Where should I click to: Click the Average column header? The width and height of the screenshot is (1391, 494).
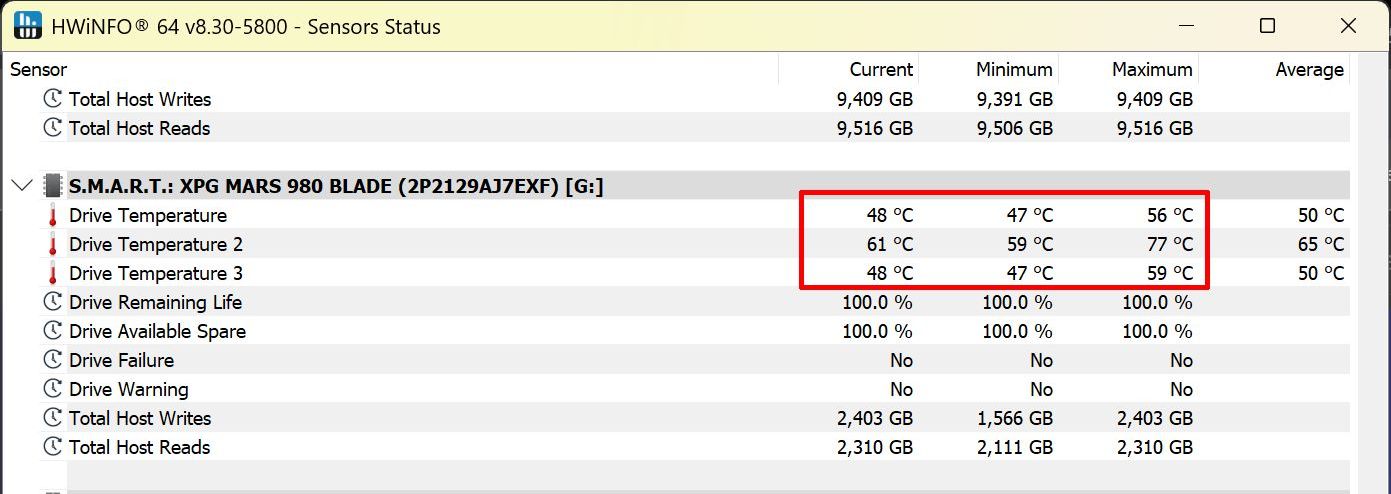[x=1309, y=69]
